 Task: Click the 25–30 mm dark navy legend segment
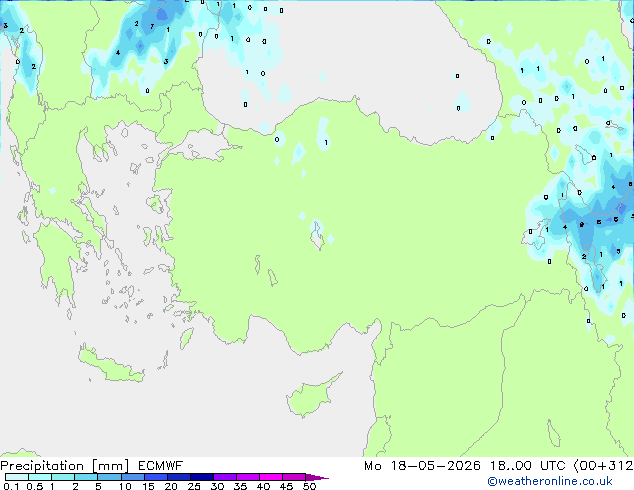[201, 477]
